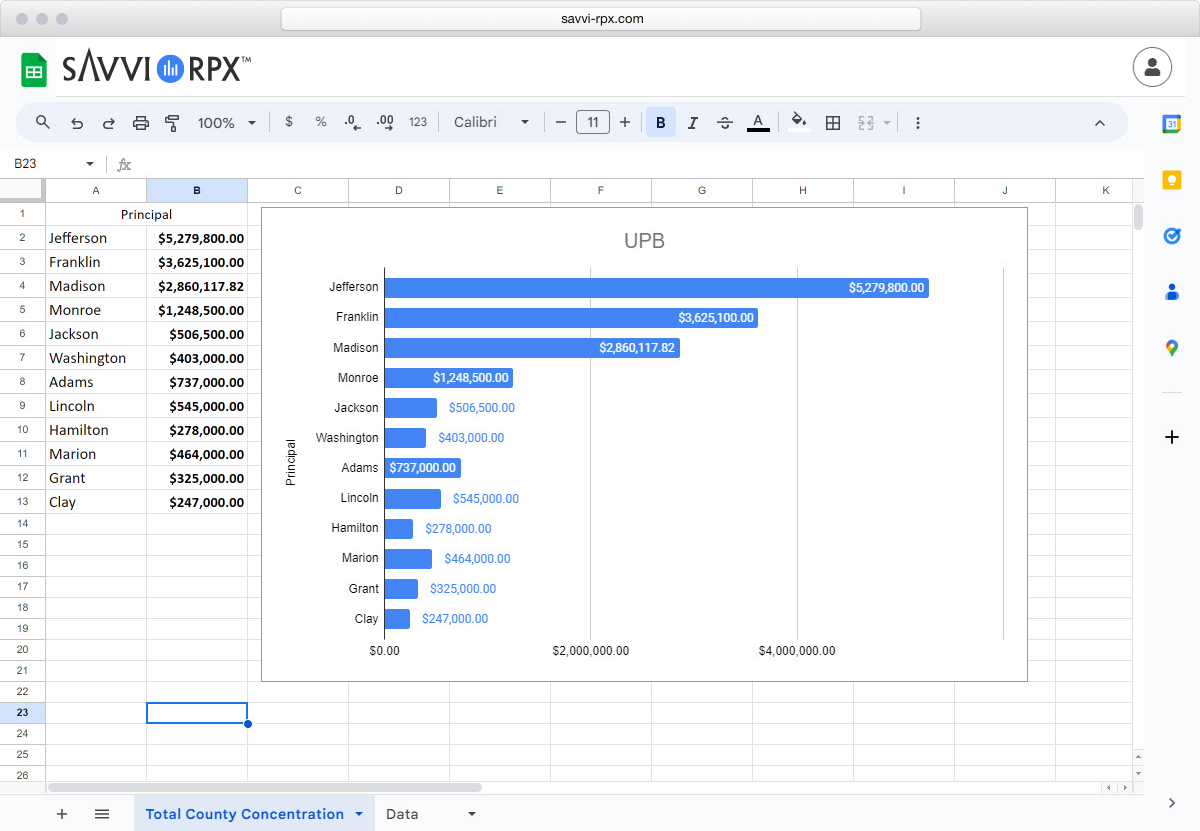Click the print icon
The image size is (1200, 831).
click(141, 122)
